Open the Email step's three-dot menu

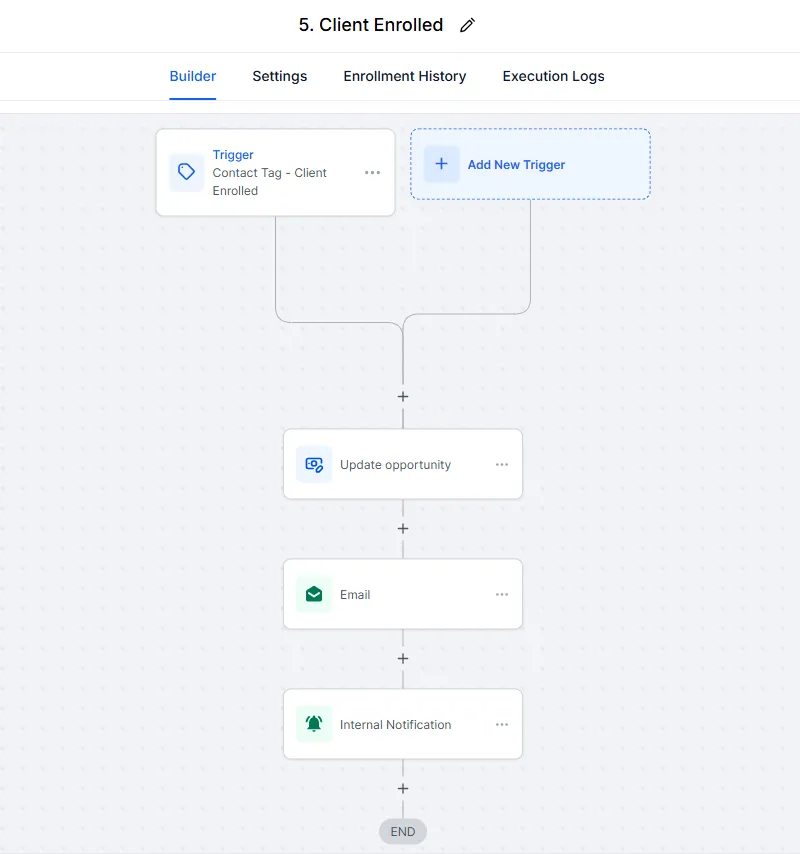tap(502, 594)
